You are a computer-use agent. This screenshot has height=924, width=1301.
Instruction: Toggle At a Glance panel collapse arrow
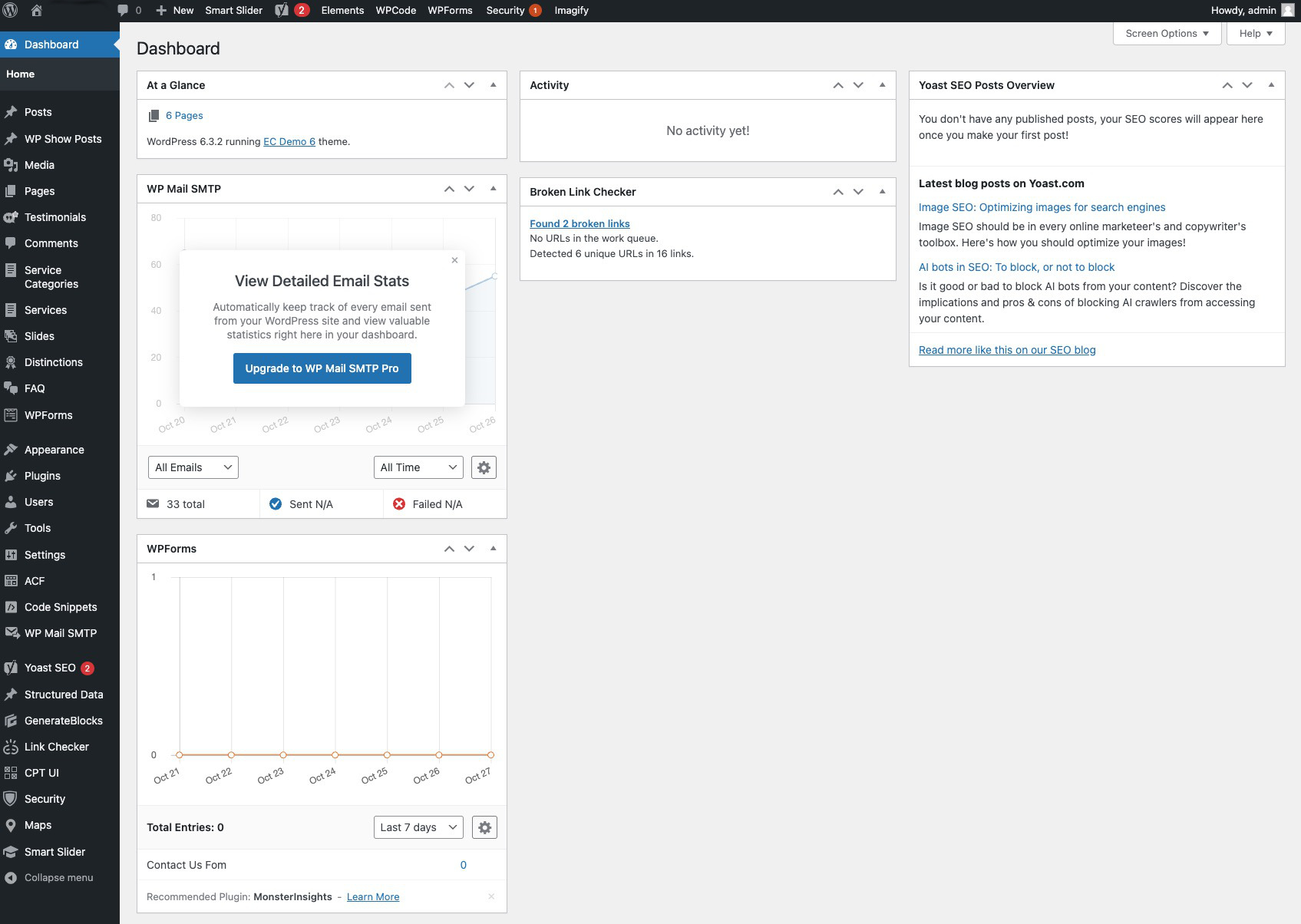coord(493,85)
